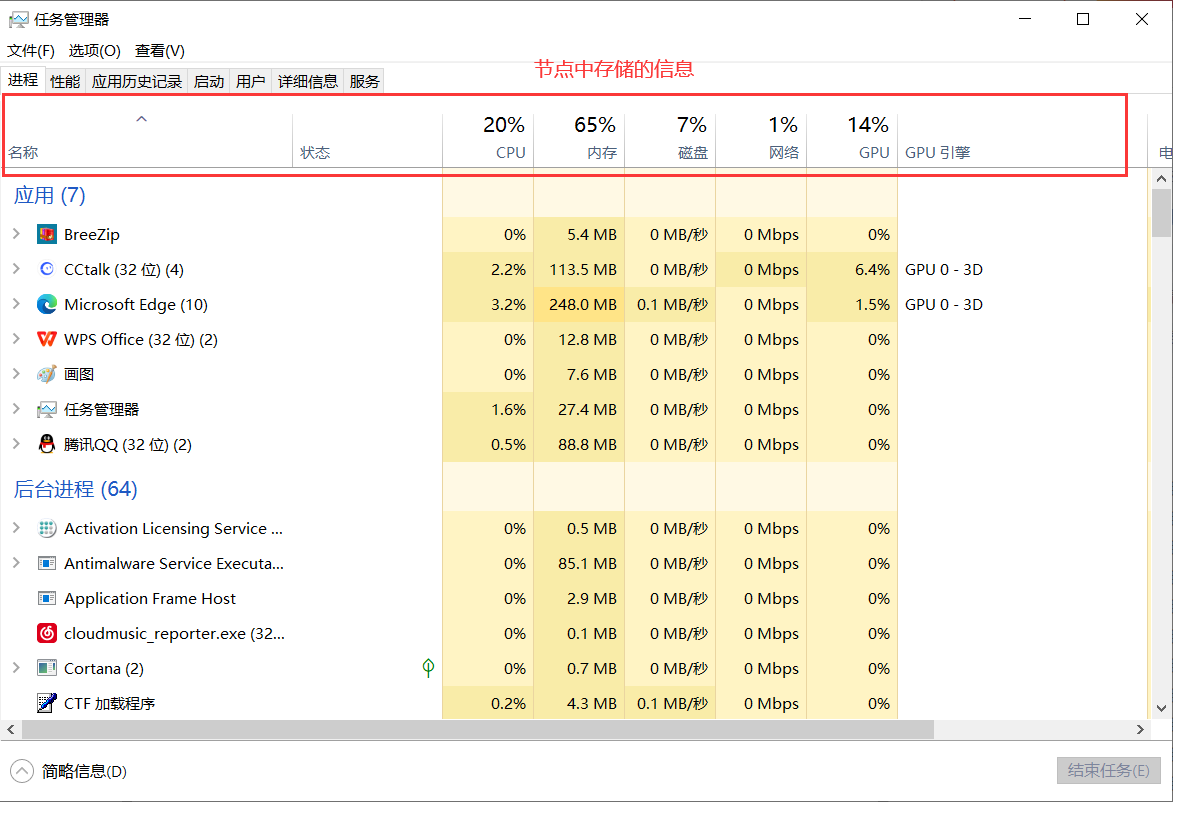The image size is (1201, 821).
Task: Expand the 画图 process row
Action: (16, 374)
